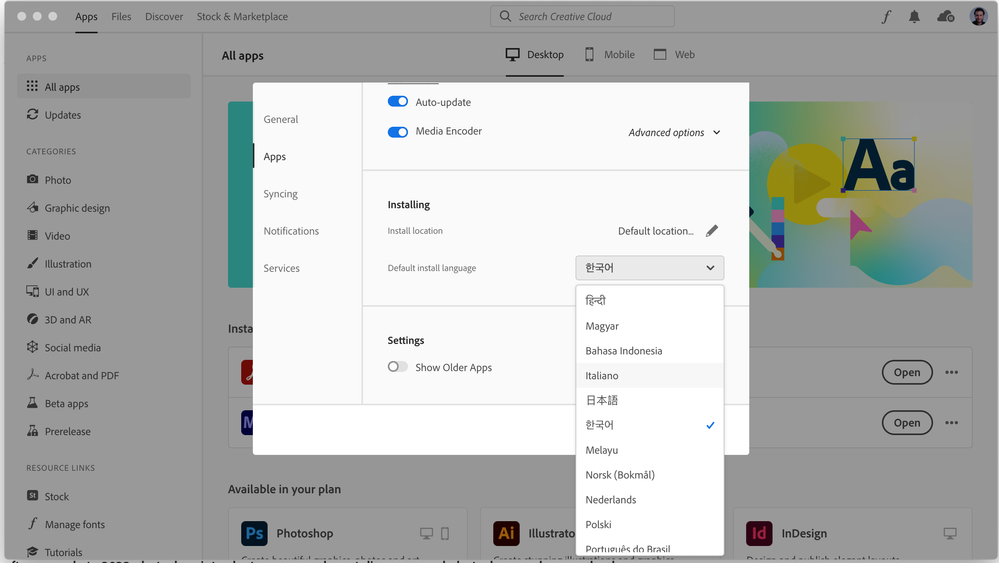Click the Photoshop Ps app icon
Viewport: 999px width, 563px height.
pos(254,533)
